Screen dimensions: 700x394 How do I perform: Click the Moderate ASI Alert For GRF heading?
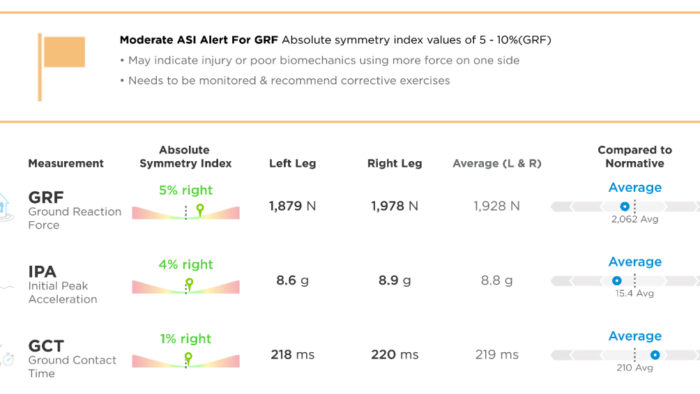point(199,40)
